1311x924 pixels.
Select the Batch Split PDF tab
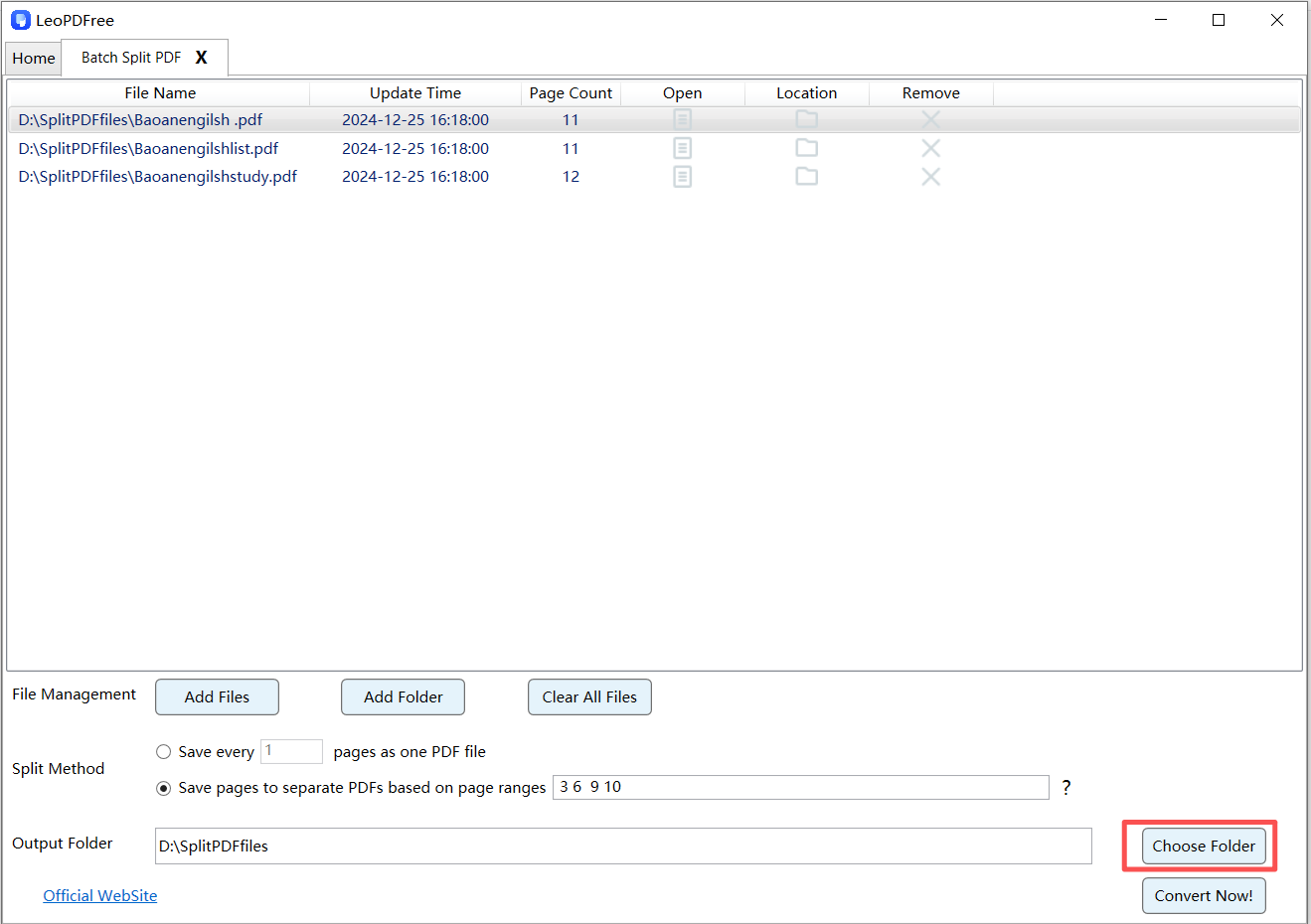pyautogui.click(x=131, y=58)
